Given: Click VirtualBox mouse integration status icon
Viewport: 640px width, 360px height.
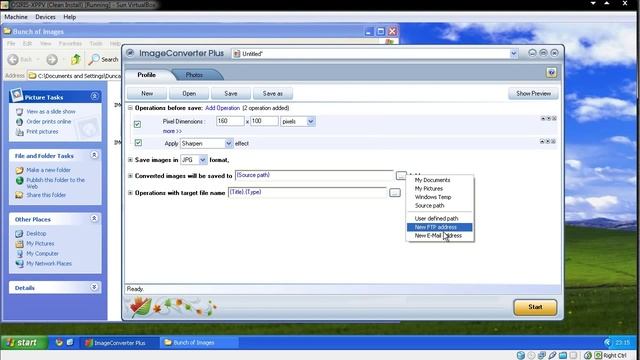Looking at the screenshot, I should (x=588, y=356).
